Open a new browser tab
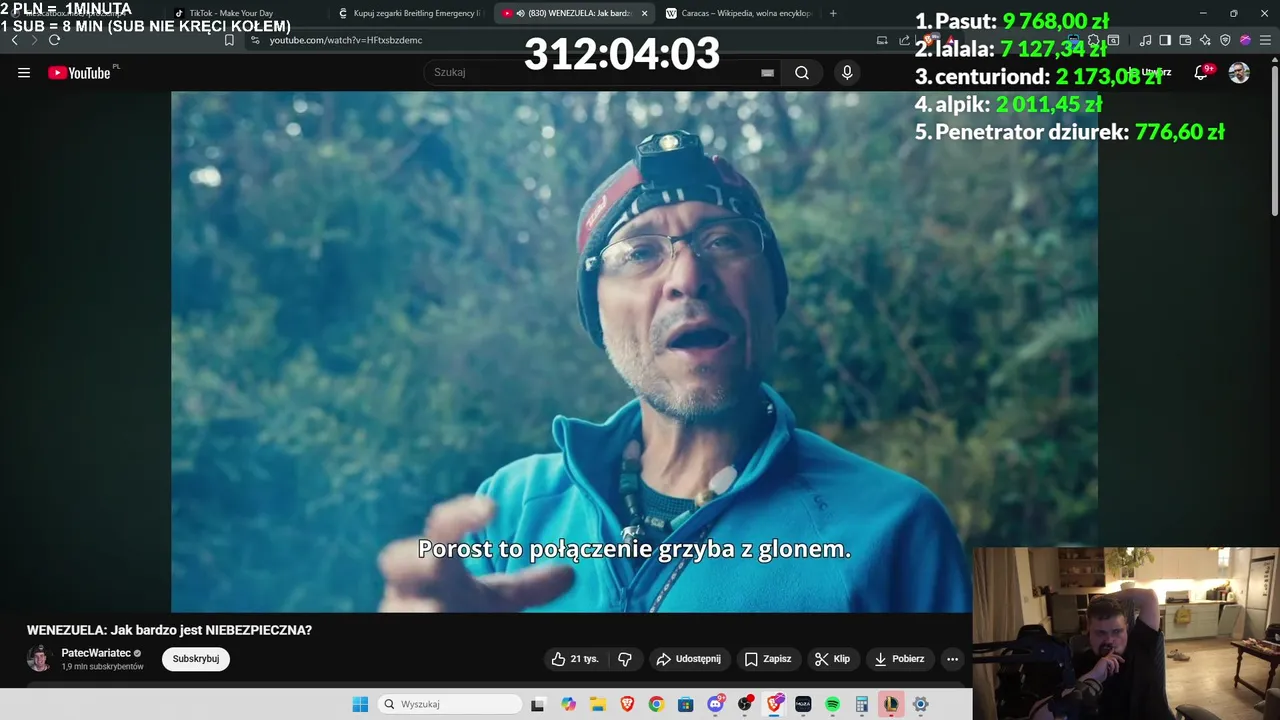1280x720 pixels. (x=833, y=13)
